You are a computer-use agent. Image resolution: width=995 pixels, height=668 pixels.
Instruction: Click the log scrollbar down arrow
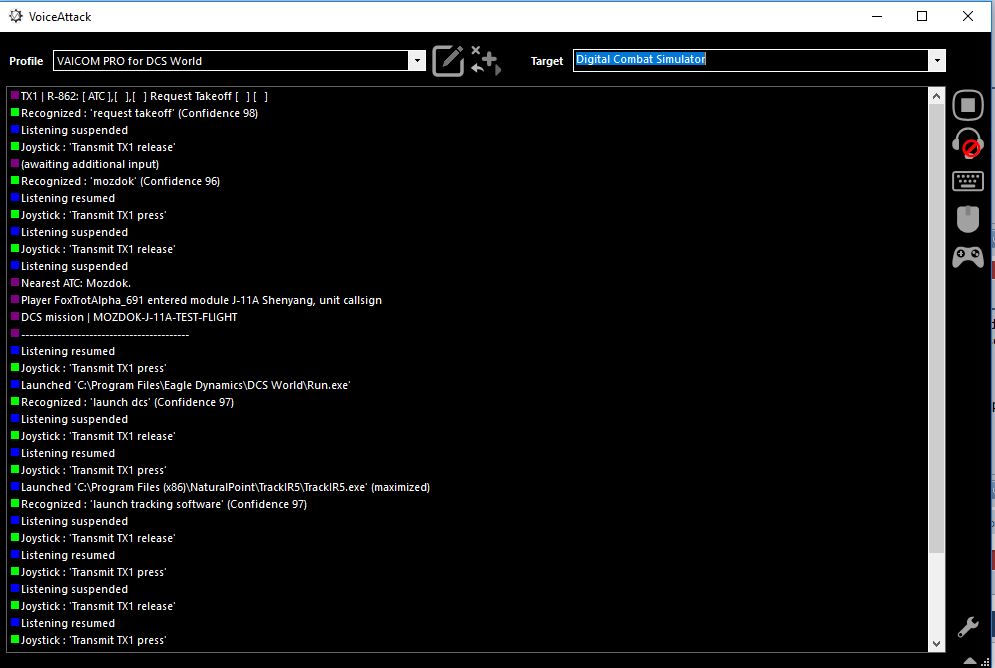coord(936,644)
